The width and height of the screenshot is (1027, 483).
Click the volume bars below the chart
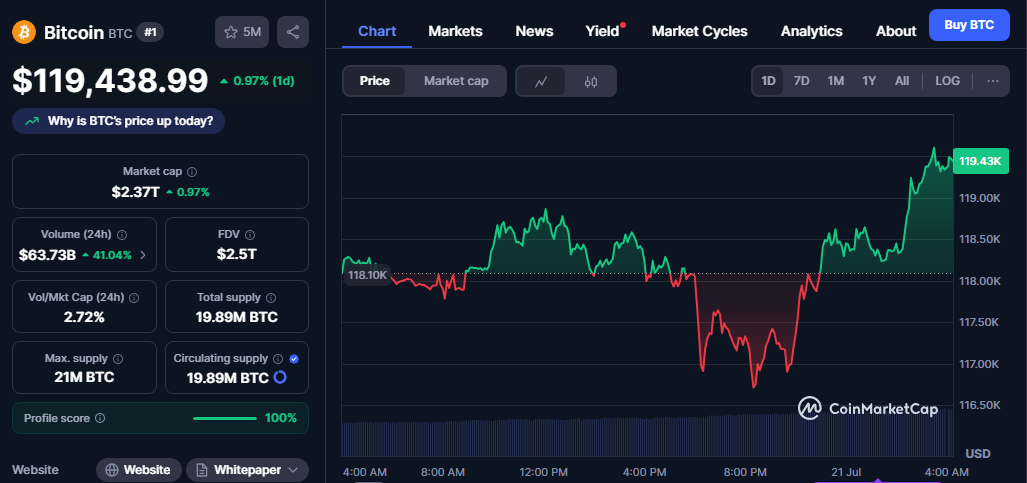tap(647, 435)
